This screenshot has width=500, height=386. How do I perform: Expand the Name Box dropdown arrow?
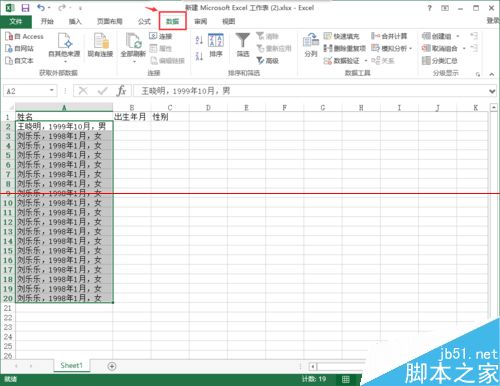tap(52, 90)
